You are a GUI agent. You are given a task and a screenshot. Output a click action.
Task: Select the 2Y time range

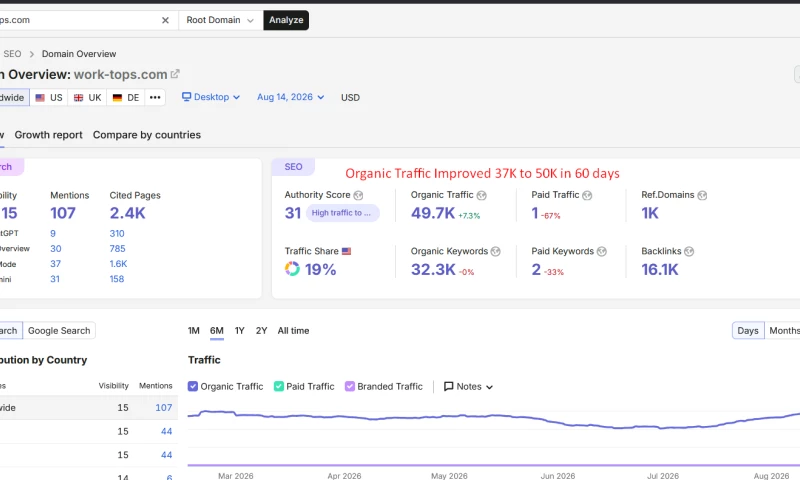[262, 331]
